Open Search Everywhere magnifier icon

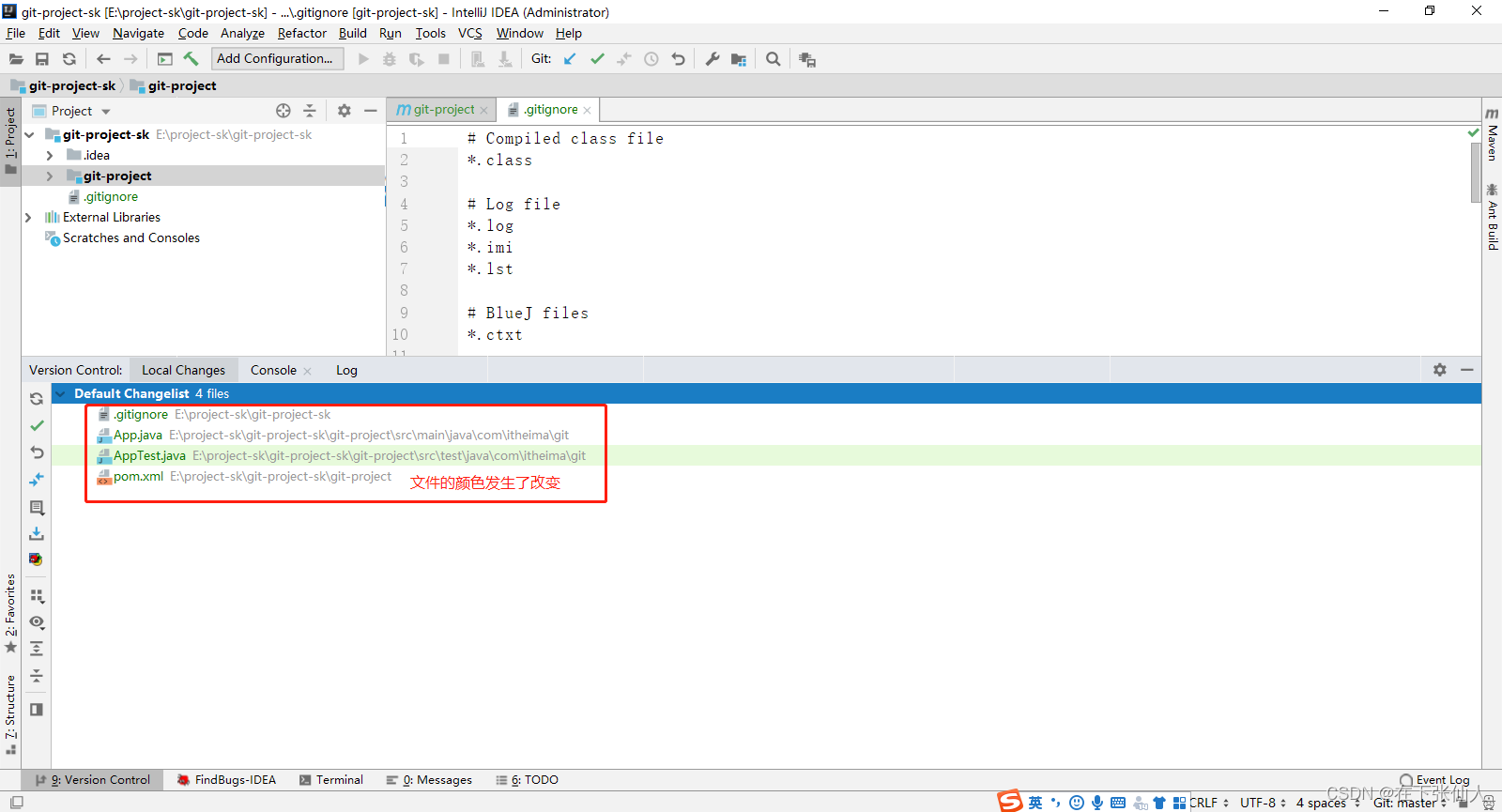coord(773,59)
